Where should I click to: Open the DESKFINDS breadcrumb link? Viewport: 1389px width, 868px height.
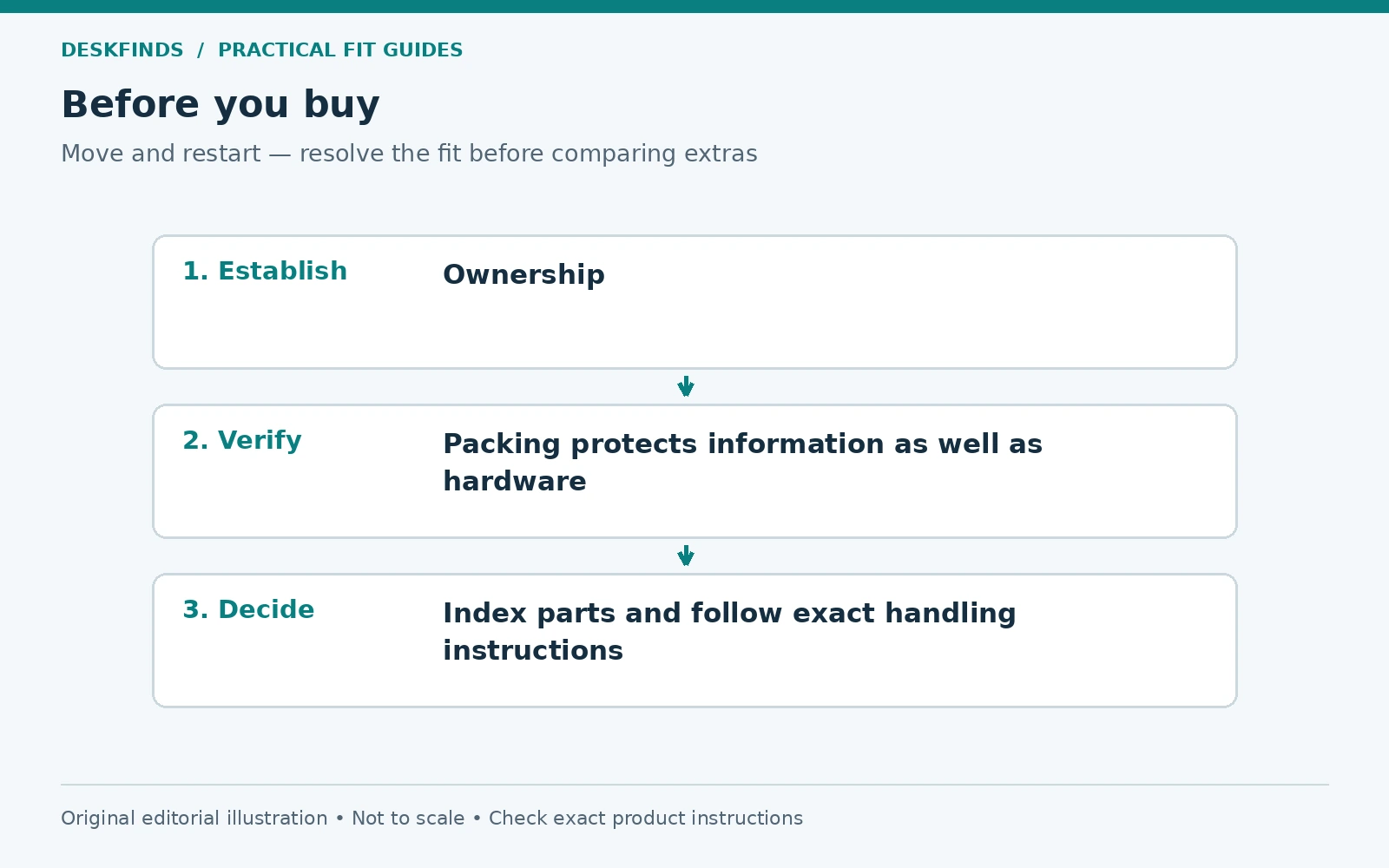[x=122, y=50]
